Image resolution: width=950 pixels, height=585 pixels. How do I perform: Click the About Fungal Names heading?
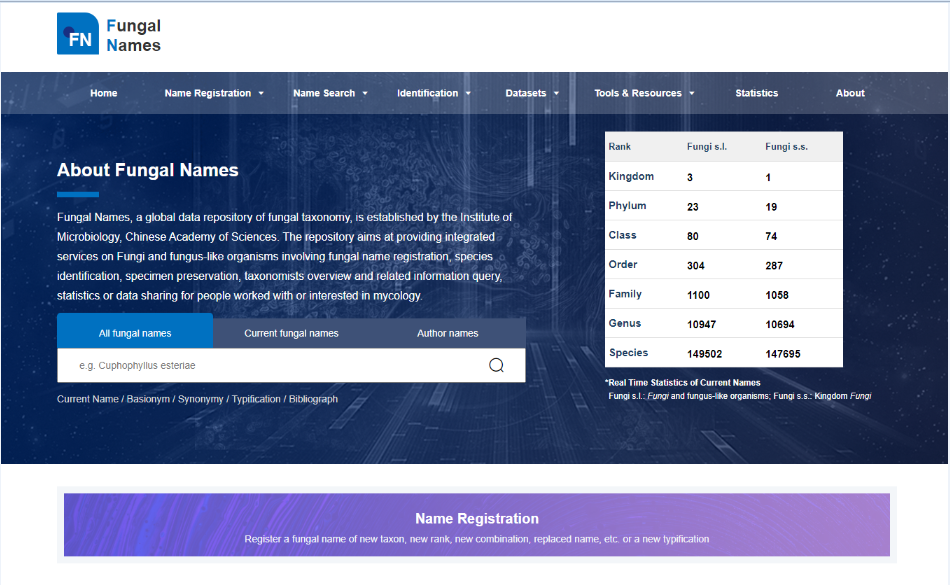(x=148, y=170)
